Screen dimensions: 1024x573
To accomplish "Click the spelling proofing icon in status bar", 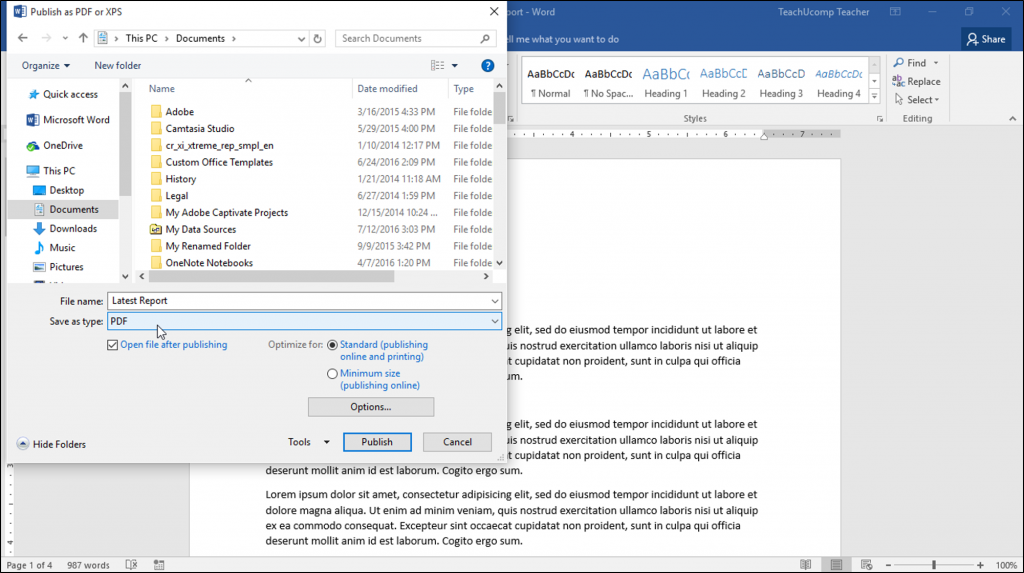I will (131, 565).
